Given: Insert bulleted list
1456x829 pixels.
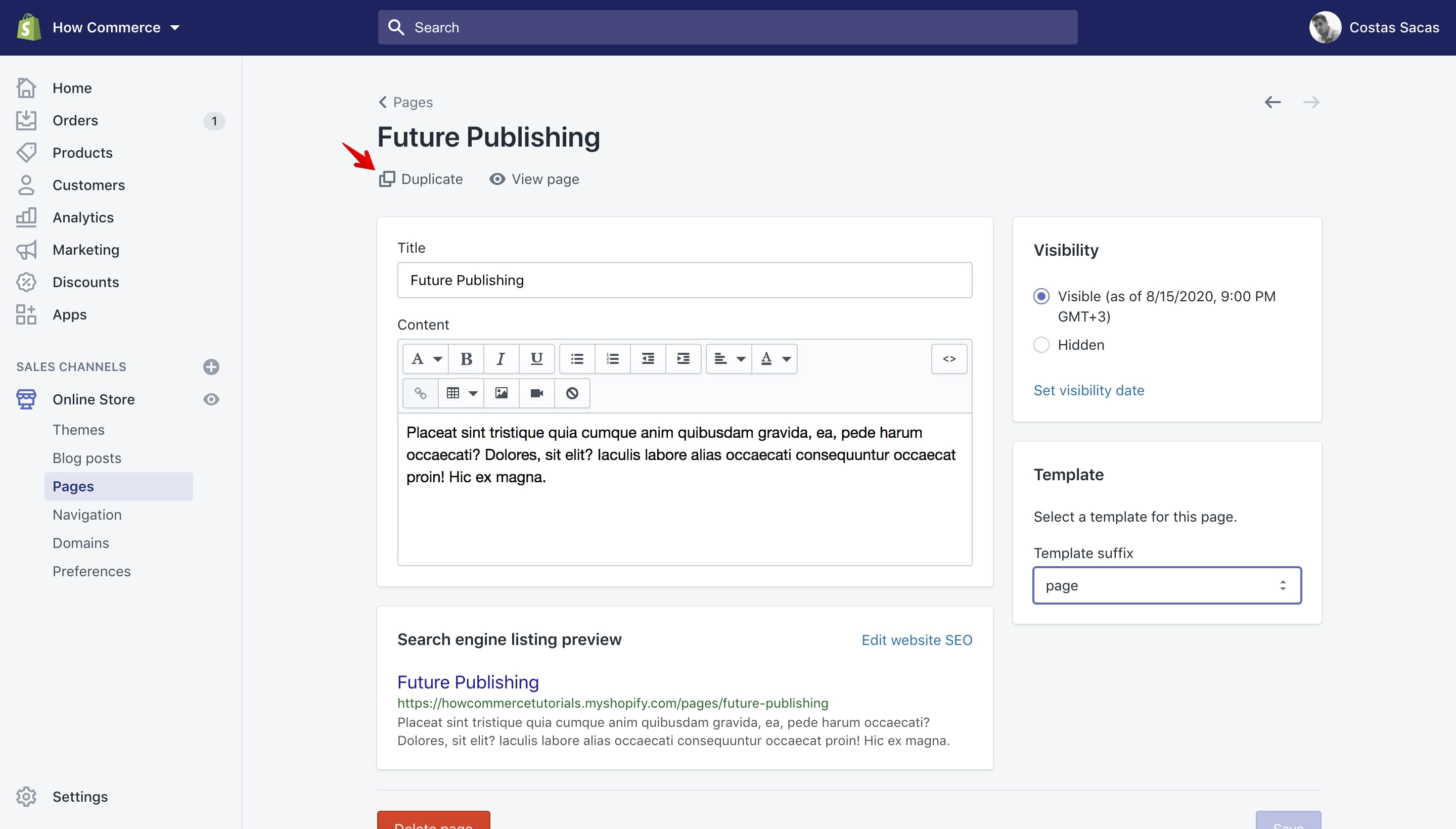Looking at the screenshot, I should 577,359.
